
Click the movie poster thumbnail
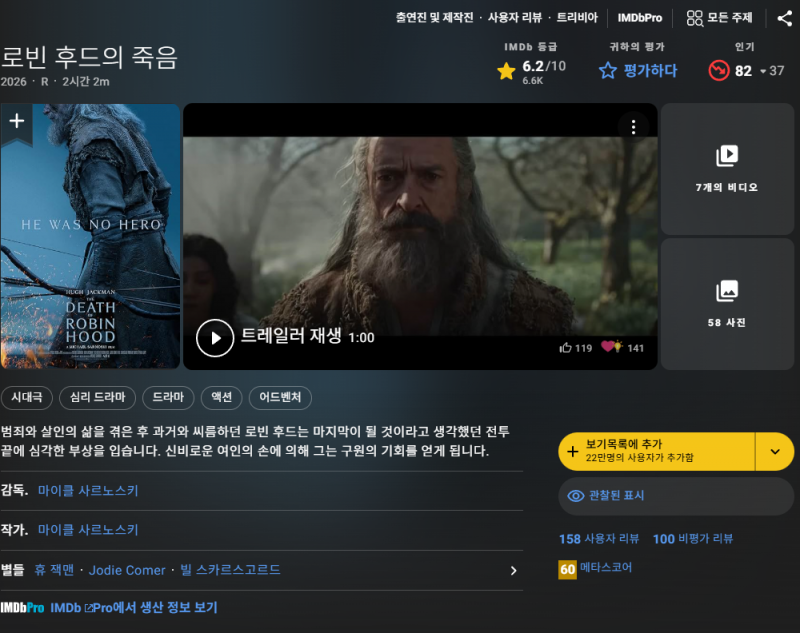click(x=90, y=236)
